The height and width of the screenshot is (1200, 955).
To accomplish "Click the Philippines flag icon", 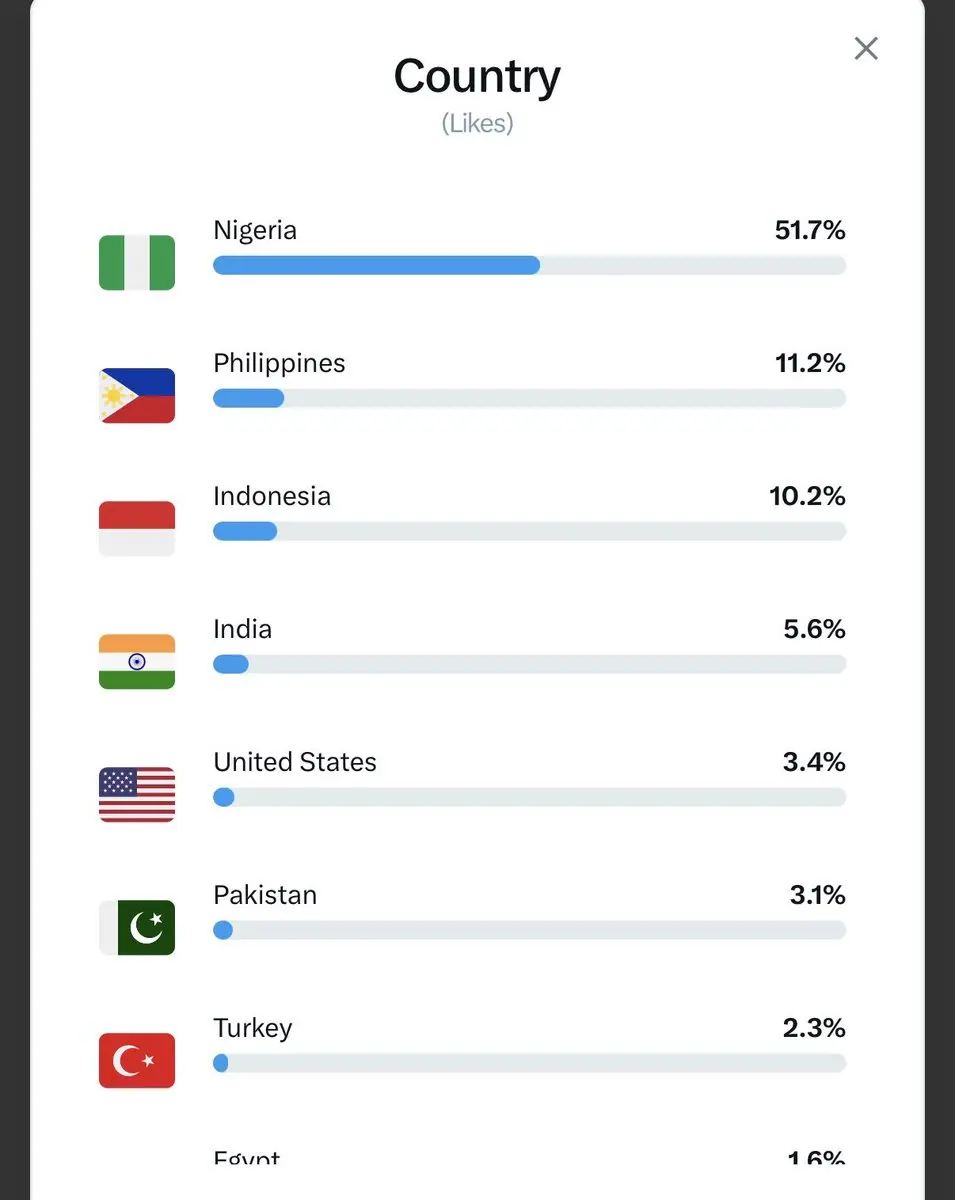I will (137, 396).
